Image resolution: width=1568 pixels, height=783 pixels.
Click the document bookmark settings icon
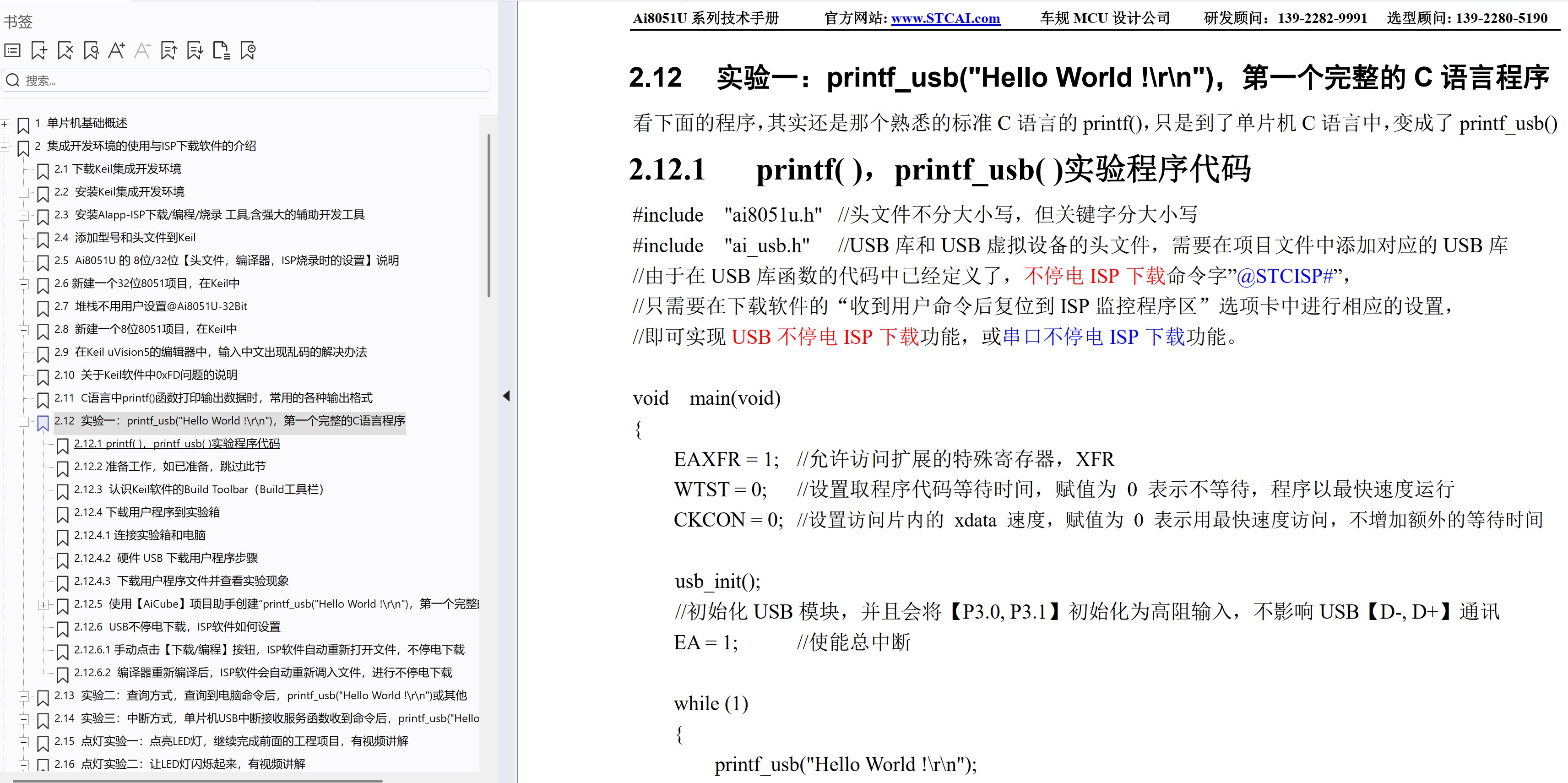[x=221, y=50]
